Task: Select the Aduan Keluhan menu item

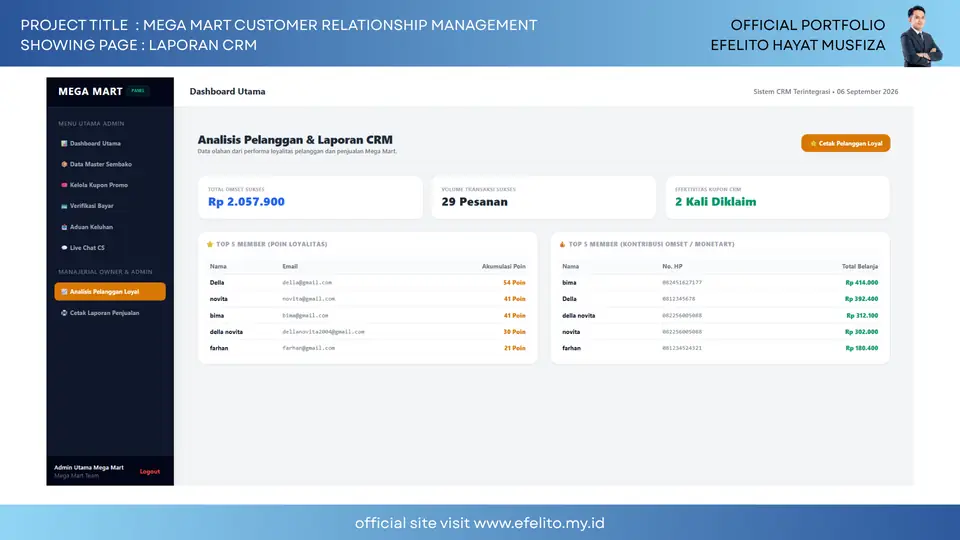Action: [110, 227]
